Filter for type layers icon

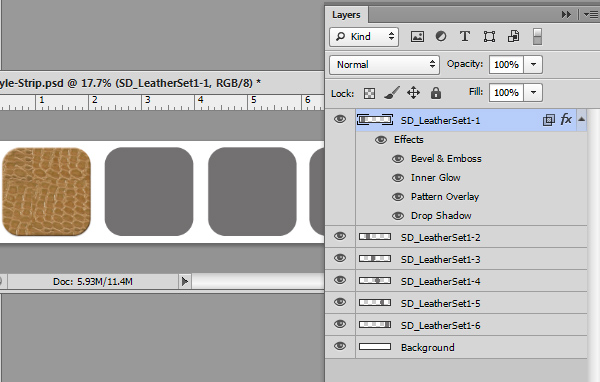pyautogui.click(x=465, y=36)
